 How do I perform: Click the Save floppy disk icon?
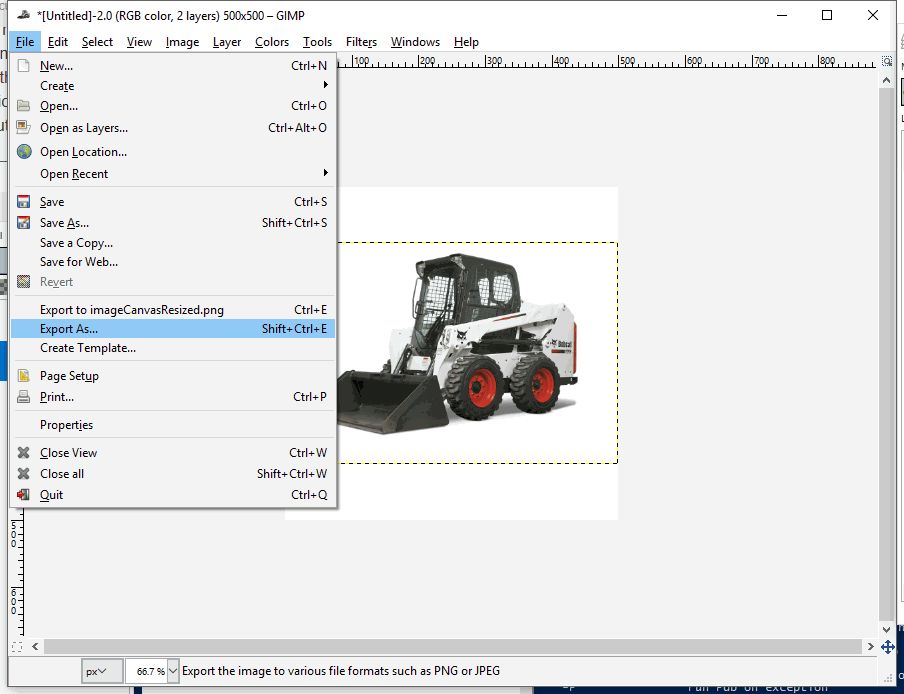[24, 202]
